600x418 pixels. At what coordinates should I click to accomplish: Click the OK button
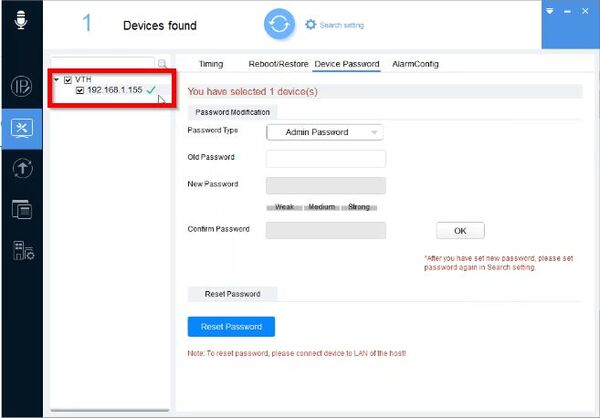click(x=460, y=231)
